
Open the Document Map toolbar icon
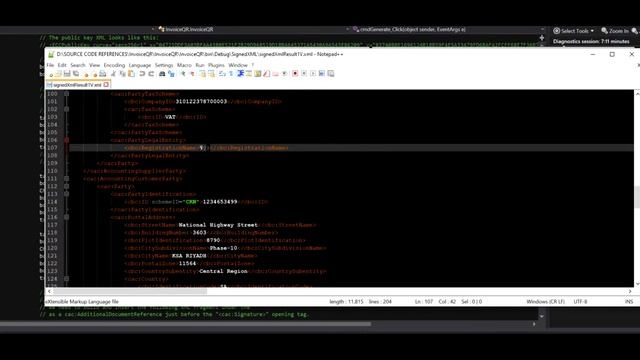click(x=258, y=74)
